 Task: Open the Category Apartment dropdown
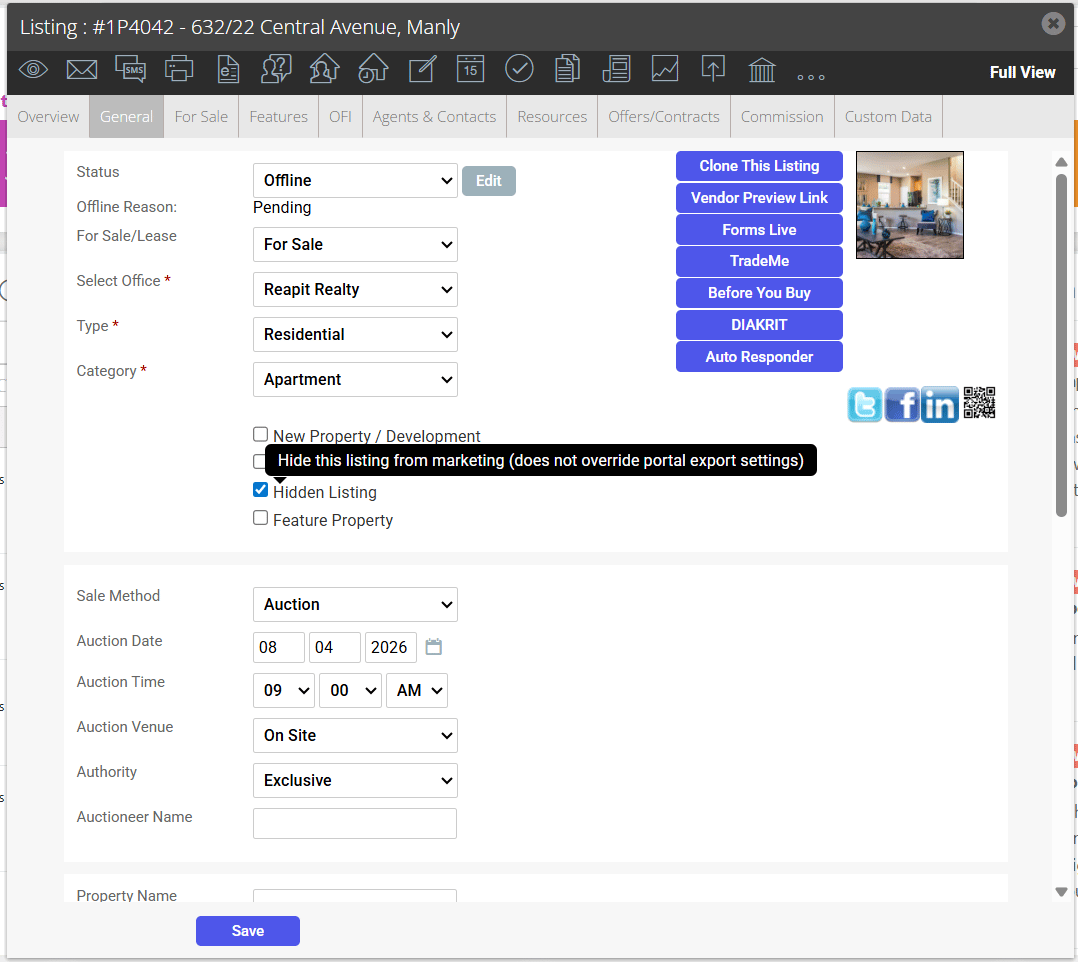click(355, 380)
